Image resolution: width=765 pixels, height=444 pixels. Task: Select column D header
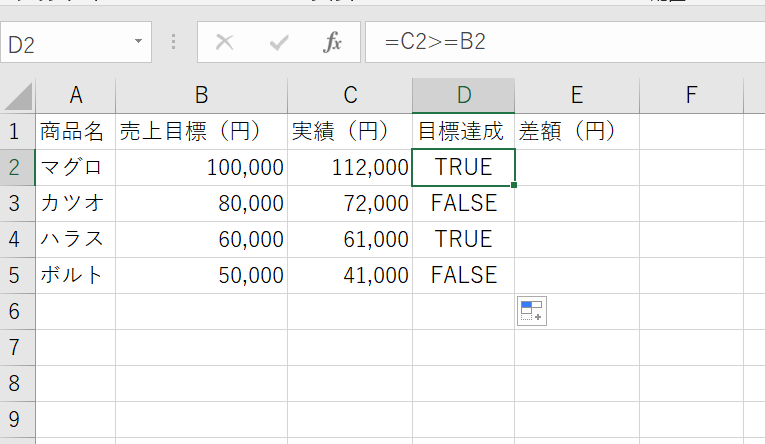point(463,95)
